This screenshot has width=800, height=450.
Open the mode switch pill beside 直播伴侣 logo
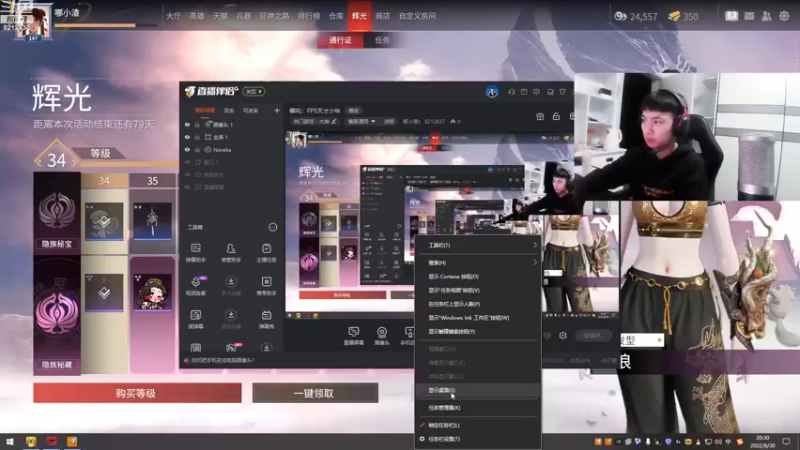coord(254,92)
